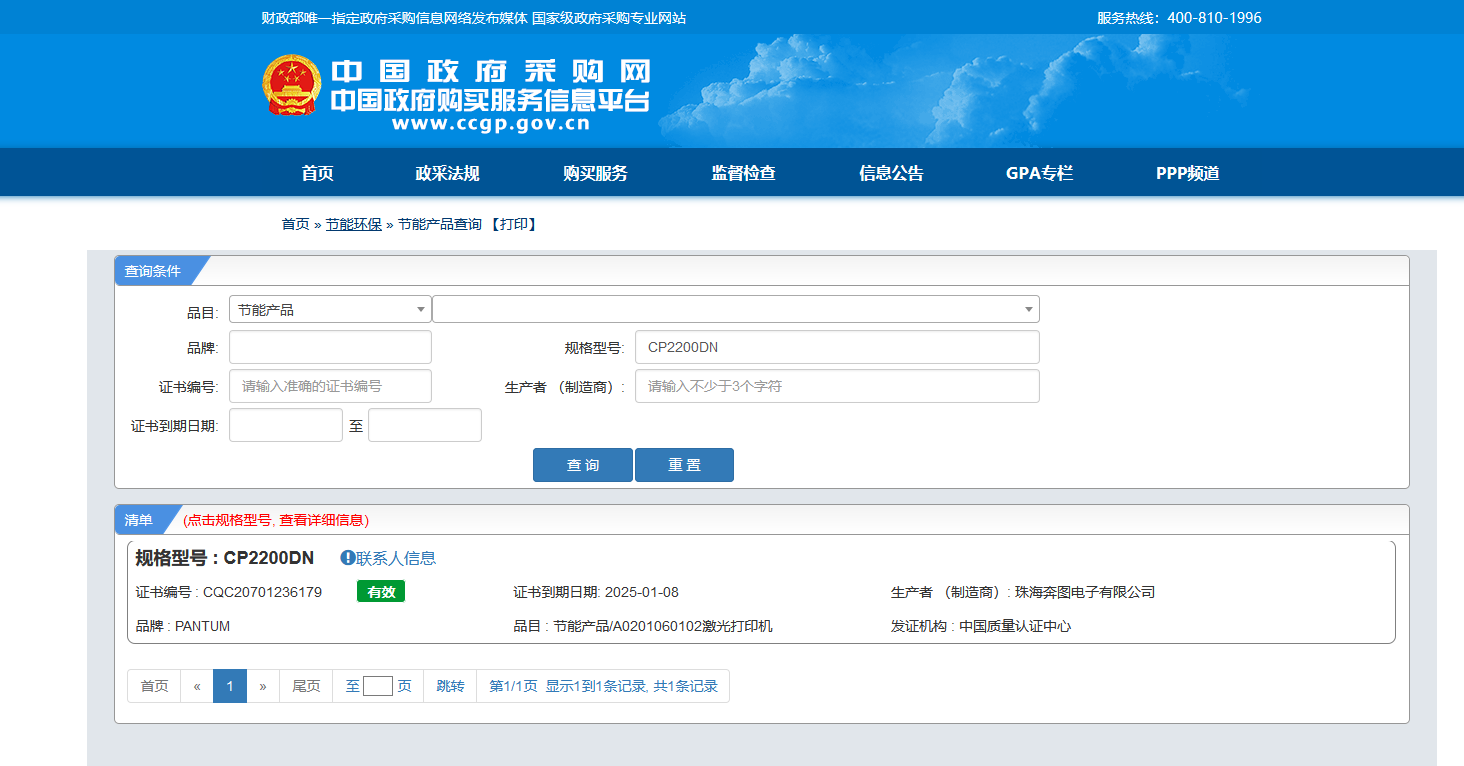Open the 规格型号 : CP2200DN result title

[225, 558]
